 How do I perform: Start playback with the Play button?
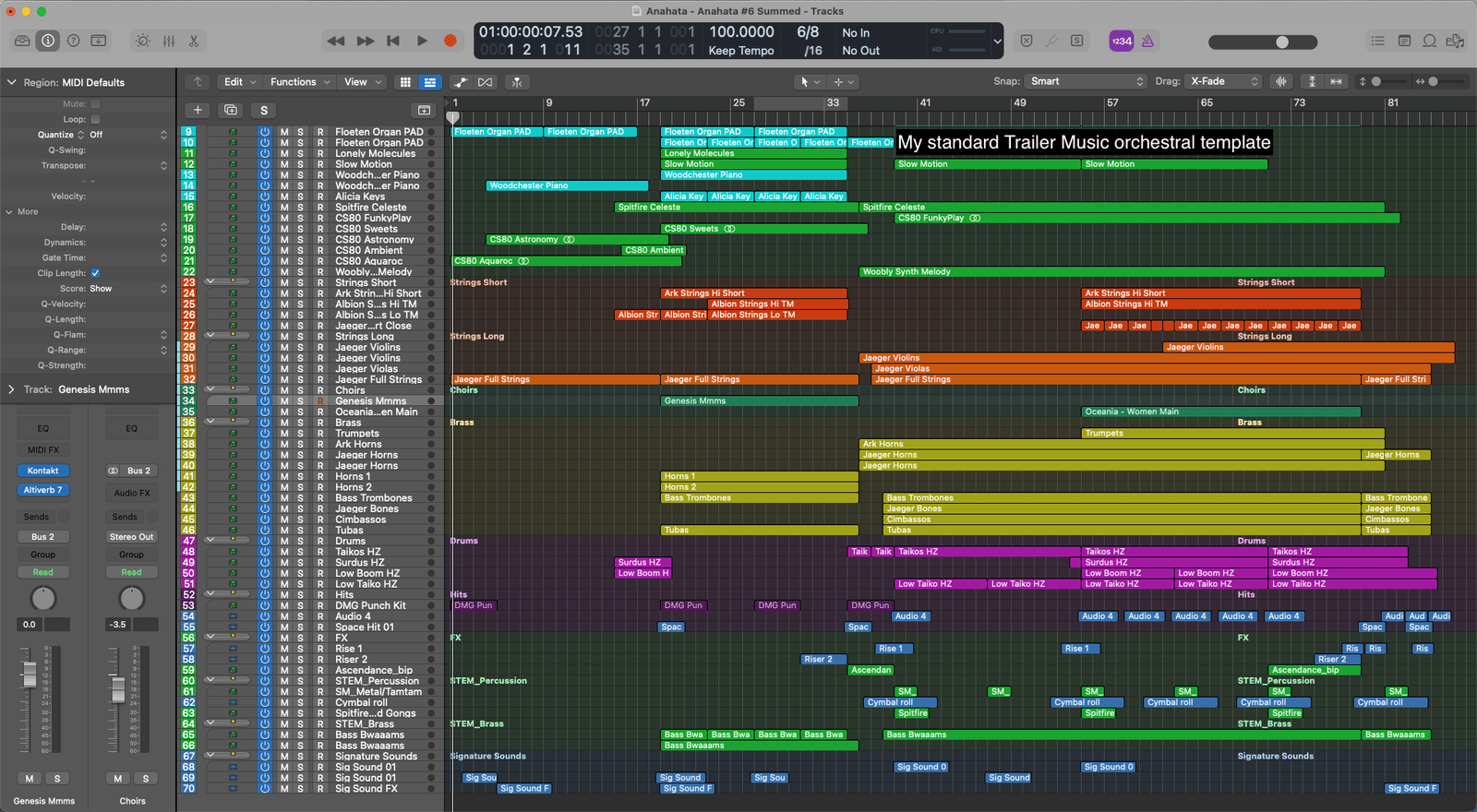[x=422, y=41]
